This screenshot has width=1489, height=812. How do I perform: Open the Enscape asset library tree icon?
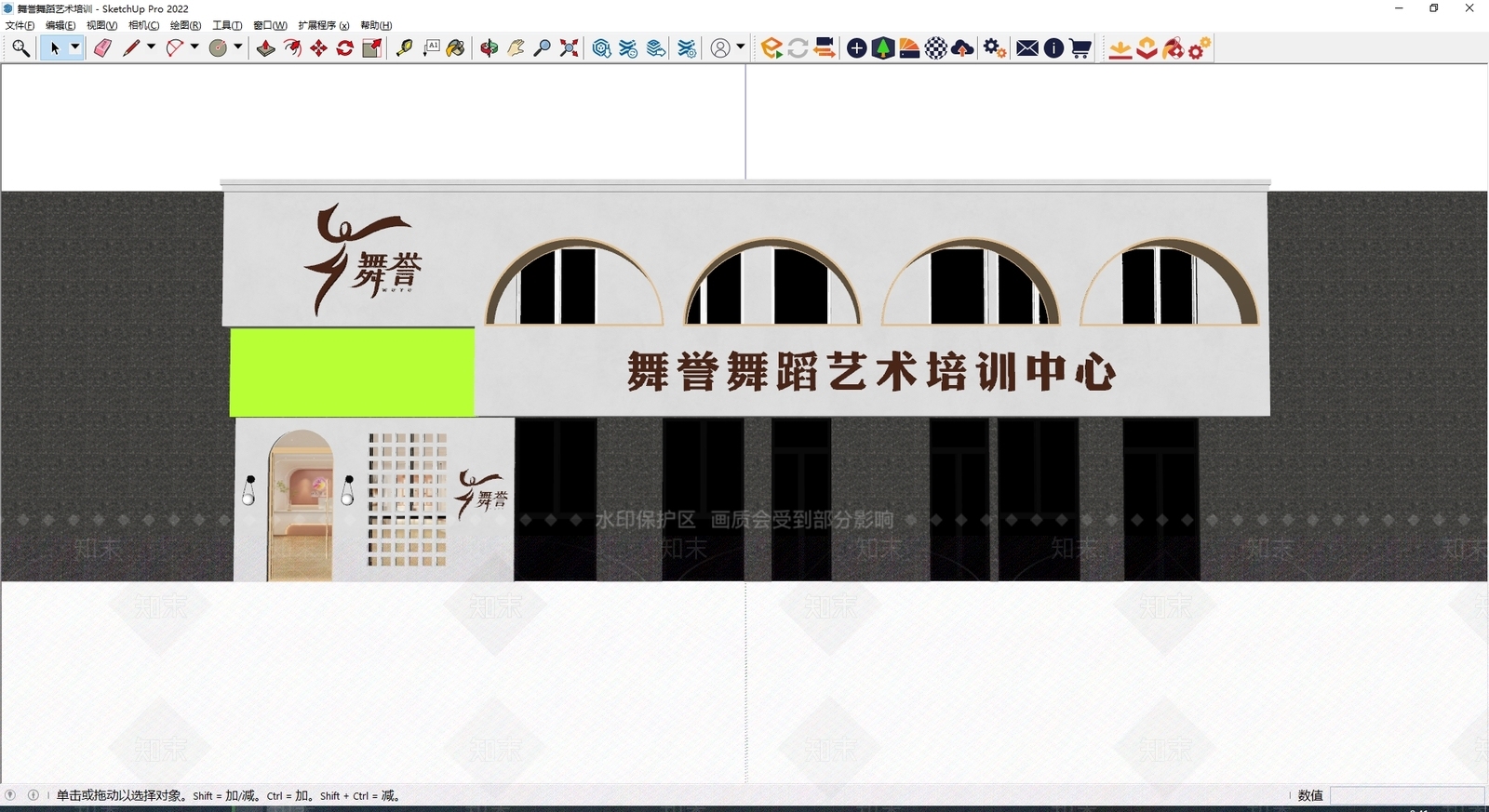coord(883,48)
